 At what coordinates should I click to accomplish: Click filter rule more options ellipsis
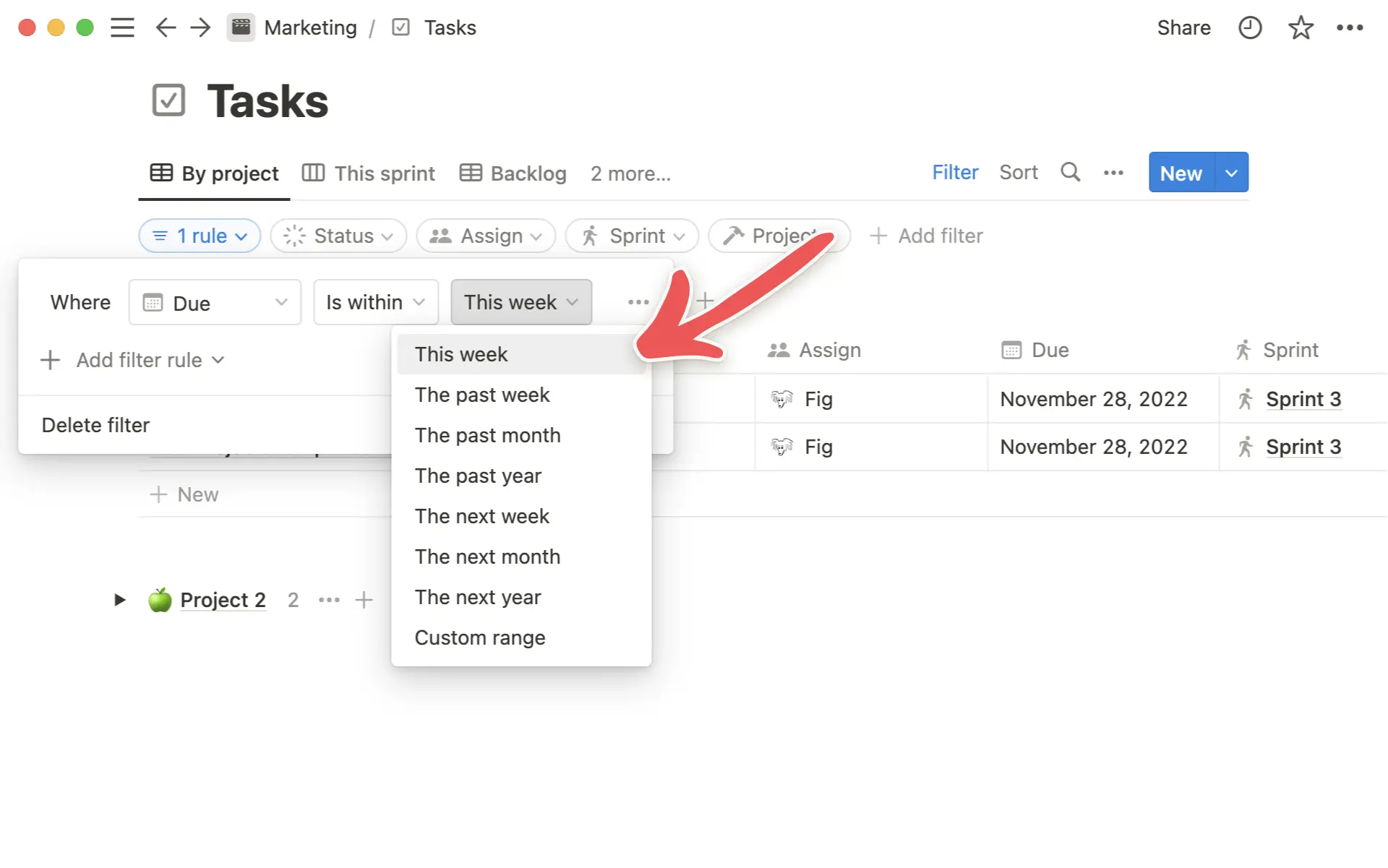(638, 302)
